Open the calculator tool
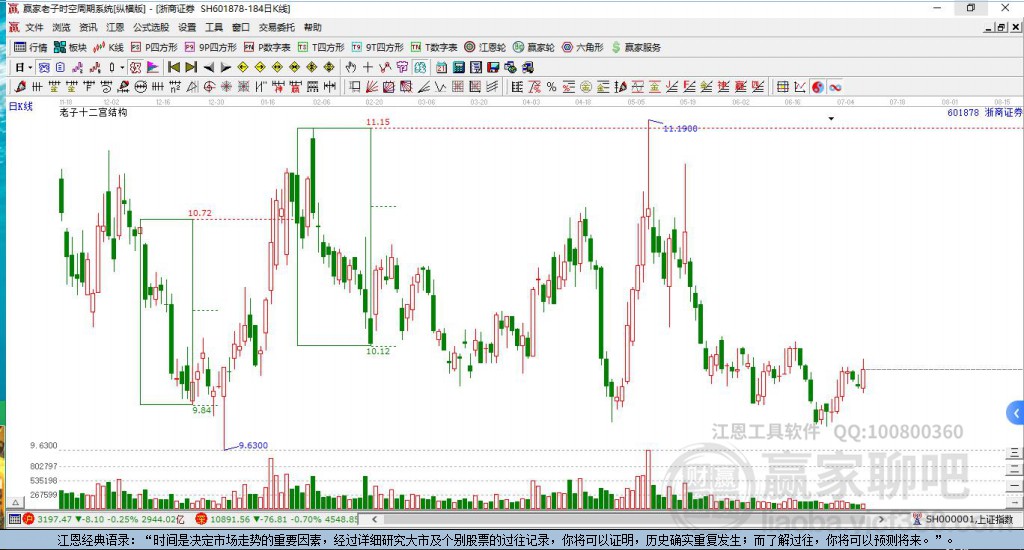 [x=458, y=67]
